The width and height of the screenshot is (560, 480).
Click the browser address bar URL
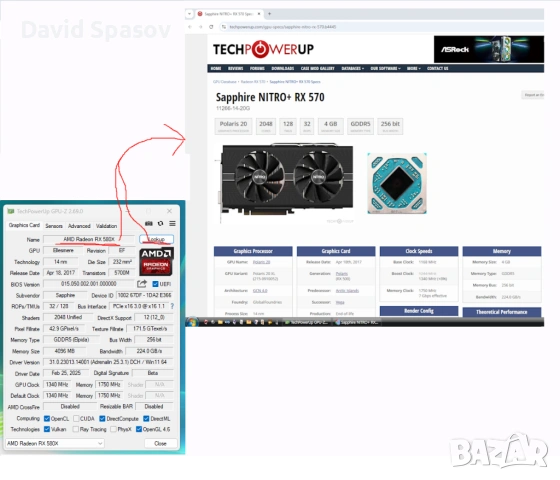282,27
